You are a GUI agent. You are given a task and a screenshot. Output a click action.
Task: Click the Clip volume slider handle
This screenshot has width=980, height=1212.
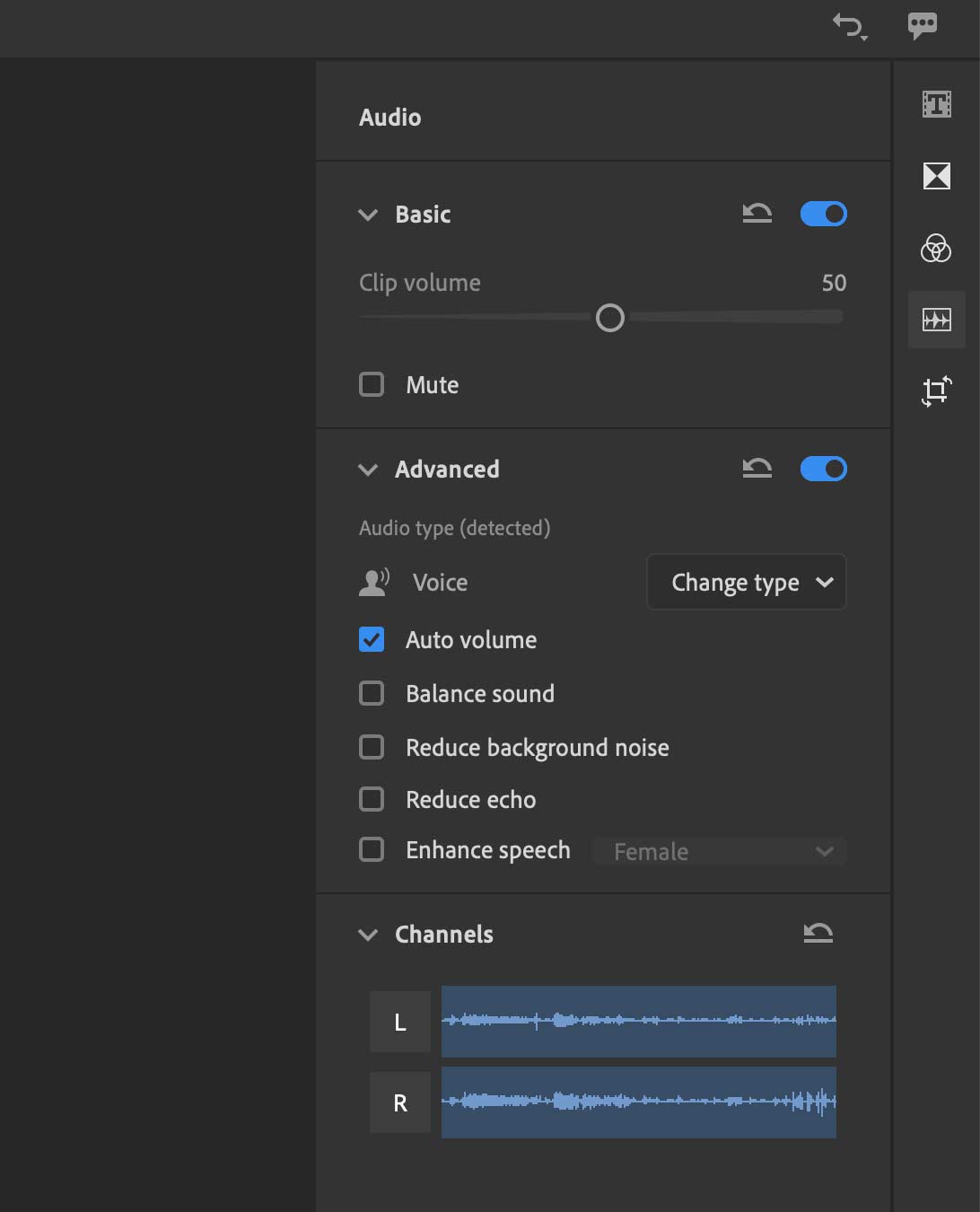[x=610, y=318]
